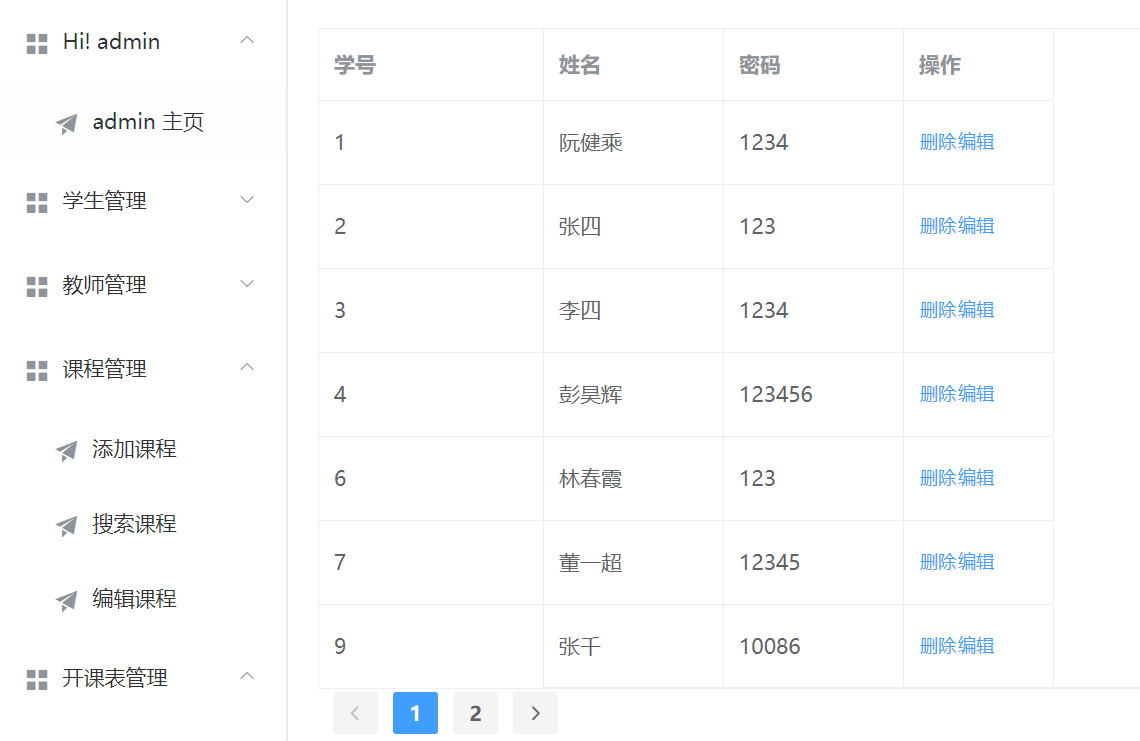Click grid icon next to 课程管理
Image resolution: width=1140 pixels, height=741 pixels.
tap(37, 371)
